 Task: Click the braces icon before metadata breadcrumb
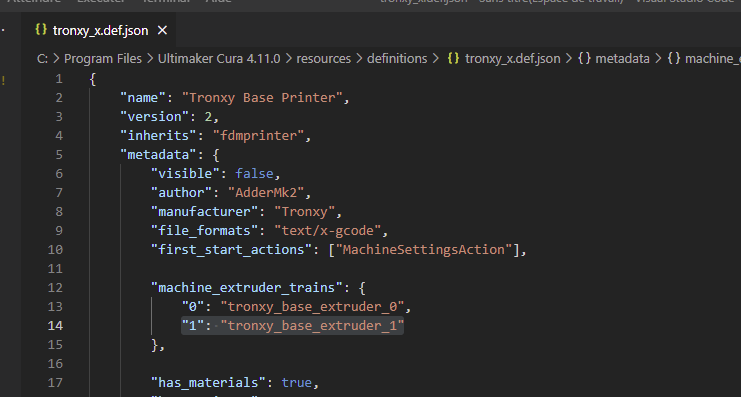coord(585,59)
